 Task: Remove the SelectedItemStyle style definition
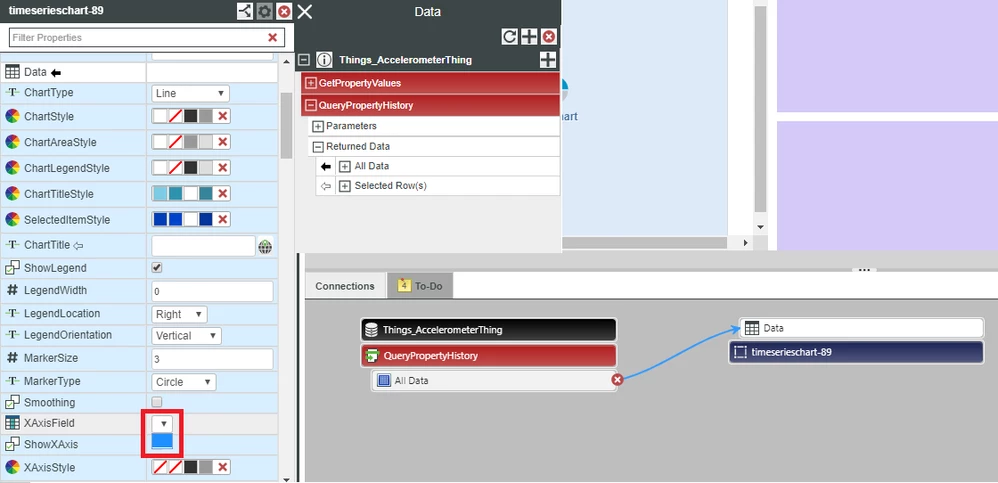click(222, 220)
